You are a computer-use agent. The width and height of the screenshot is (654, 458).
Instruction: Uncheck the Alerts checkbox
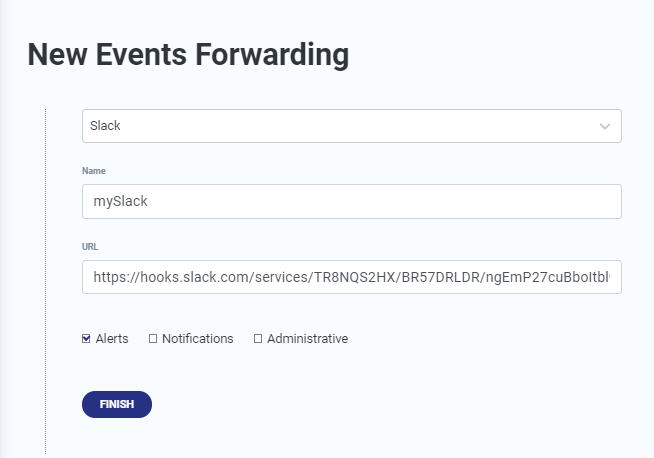click(x=86, y=339)
